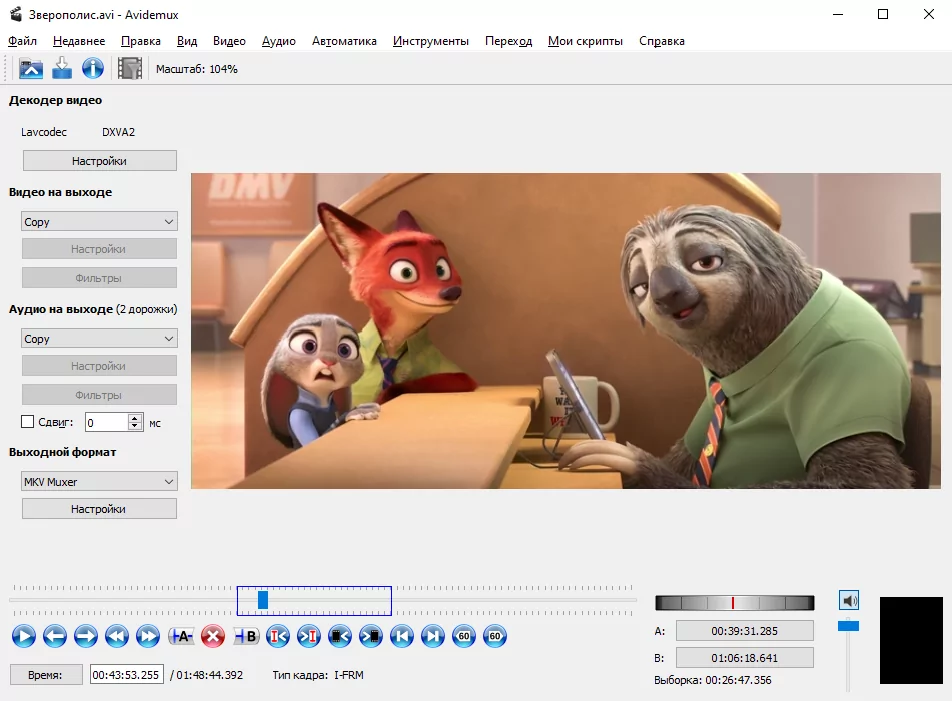Go to next cut point icon
952x701 pixels.
(x=309, y=636)
